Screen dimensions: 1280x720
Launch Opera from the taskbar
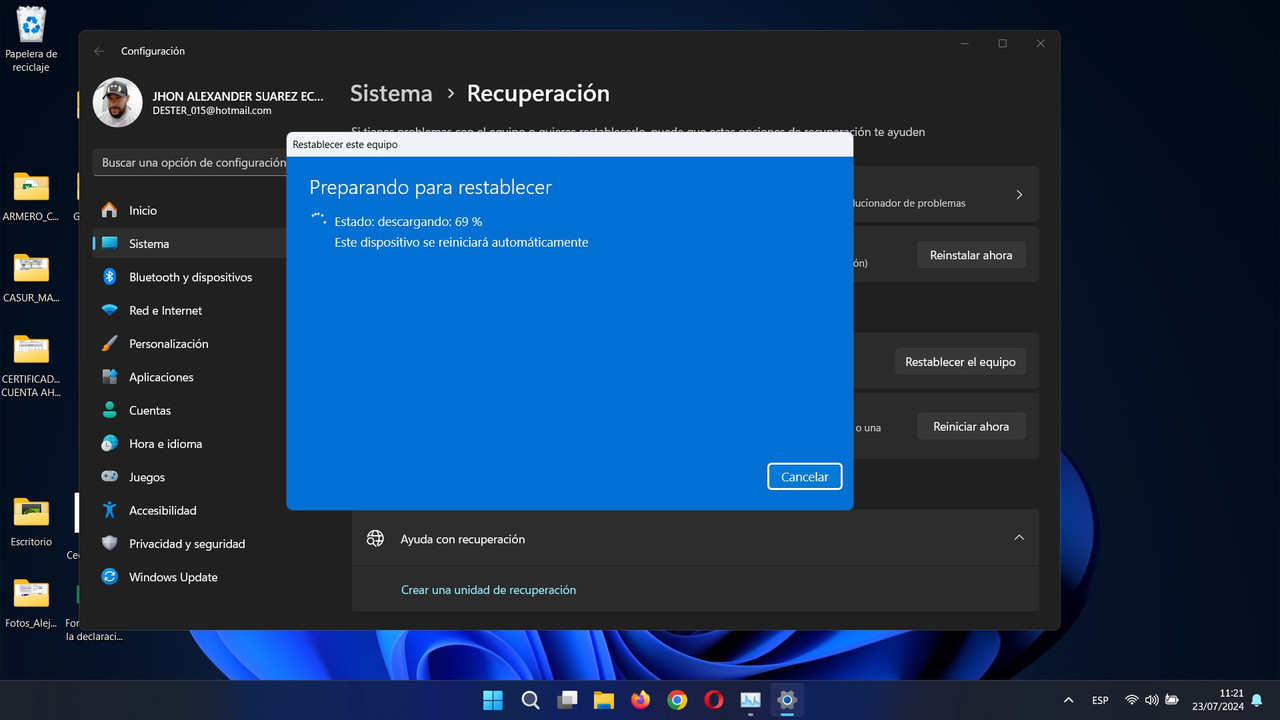point(714,700)
